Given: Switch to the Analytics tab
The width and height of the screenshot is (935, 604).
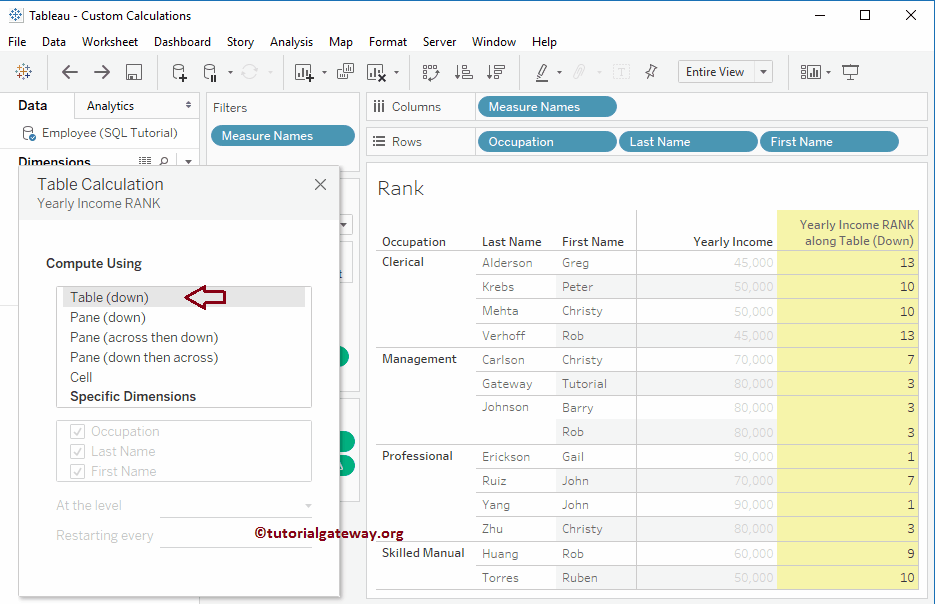Looking at the screenshot, I should click(110, 106).
